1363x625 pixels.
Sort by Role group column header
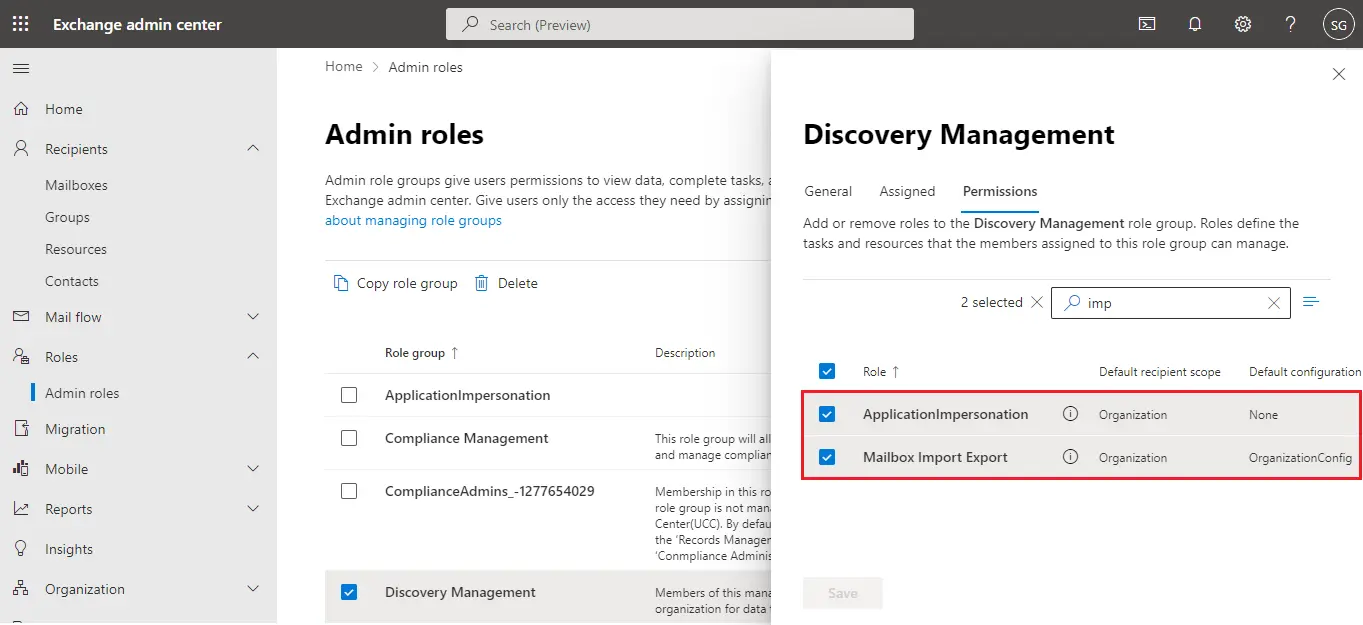(x=421, y=352)
